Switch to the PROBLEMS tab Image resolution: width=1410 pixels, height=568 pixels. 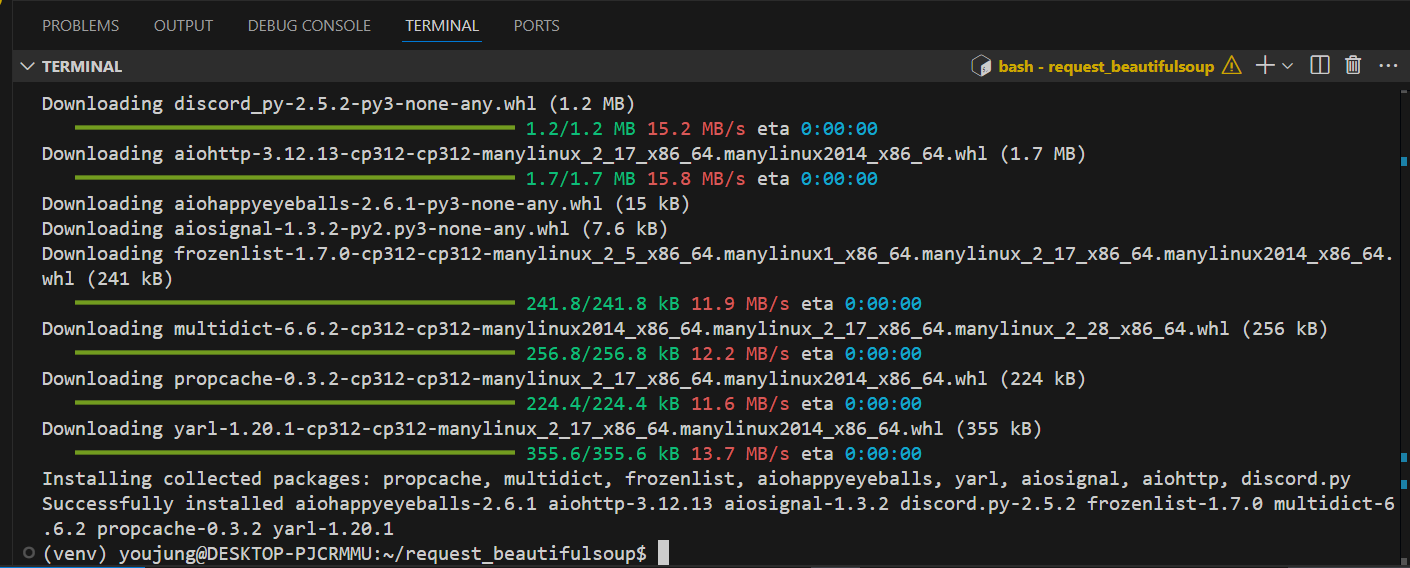tap(80, 26)
